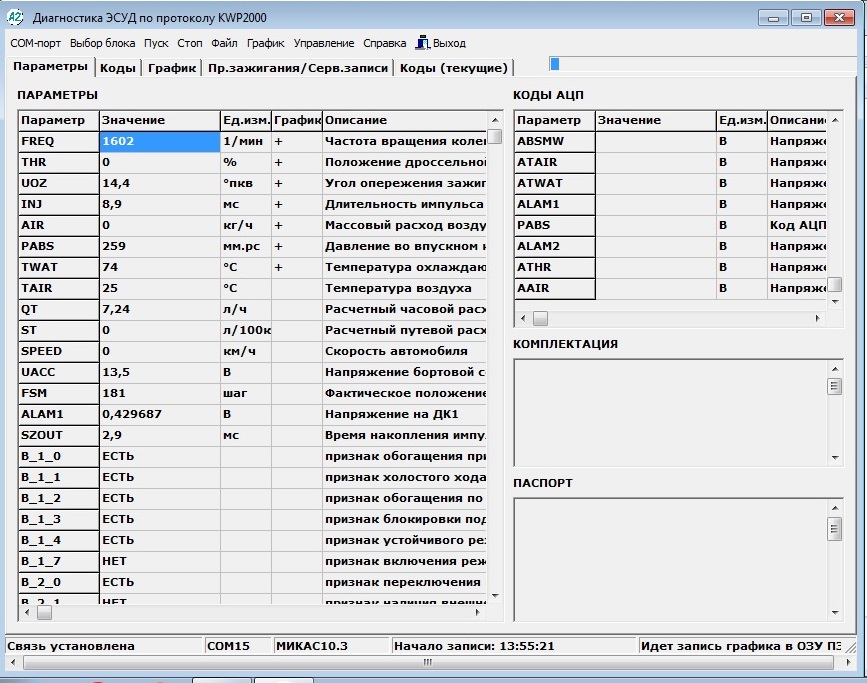Click the bottom status bar horizontal scrollbar

[428, 662]
